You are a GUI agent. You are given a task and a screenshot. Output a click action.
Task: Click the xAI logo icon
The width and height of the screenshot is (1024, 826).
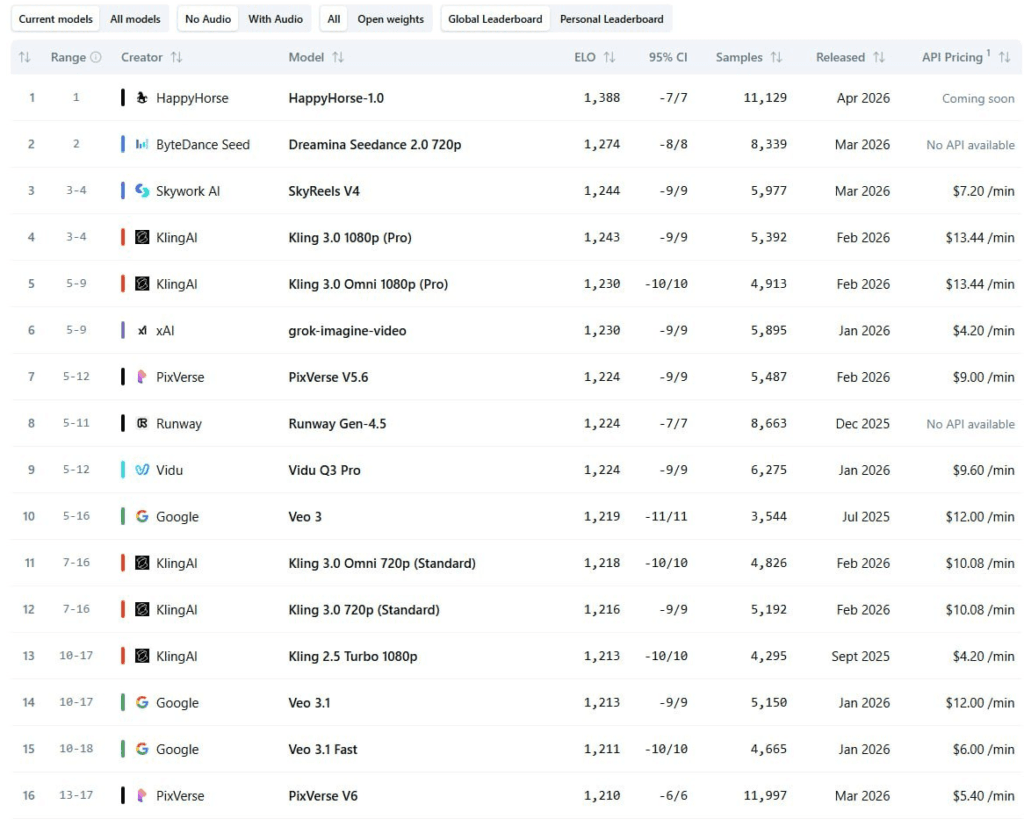click(x=142, y=331)
